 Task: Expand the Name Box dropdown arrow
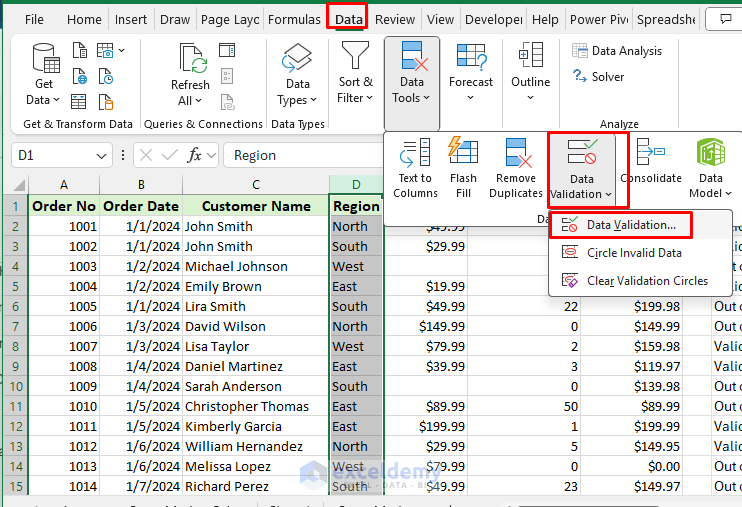click(102, 155)
